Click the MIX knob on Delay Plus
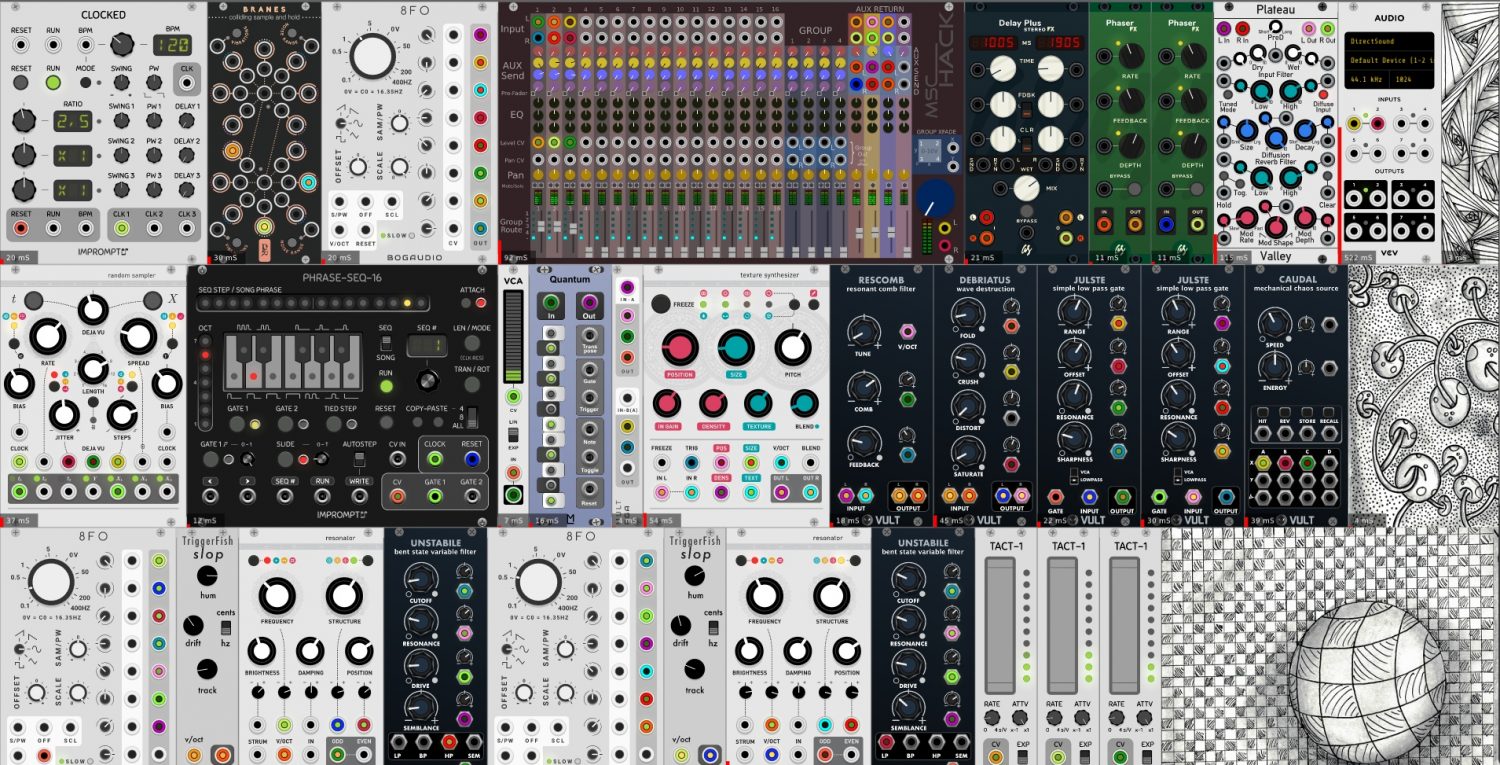Image resolution: width=1500 pixels, height=765 pixels. 1026,188
